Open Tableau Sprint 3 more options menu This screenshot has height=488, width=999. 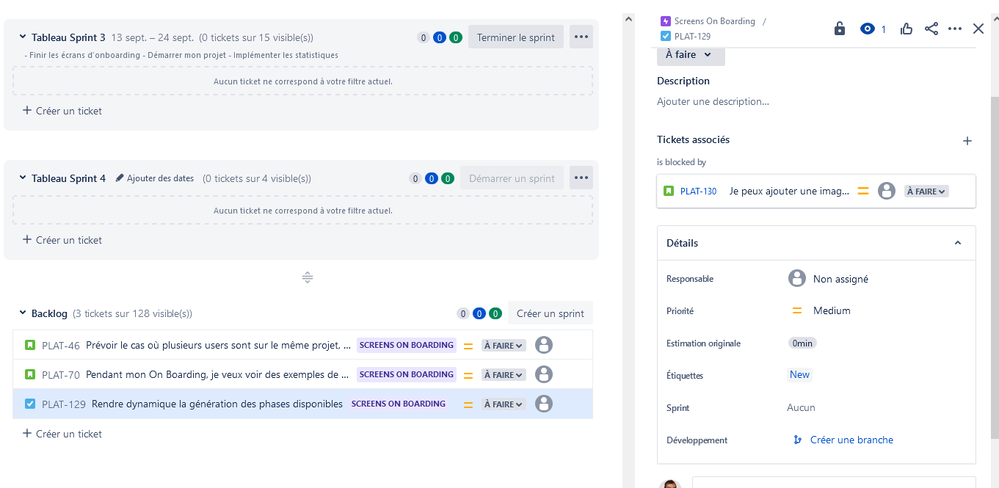pyautogui.click(x=581, y=37)
